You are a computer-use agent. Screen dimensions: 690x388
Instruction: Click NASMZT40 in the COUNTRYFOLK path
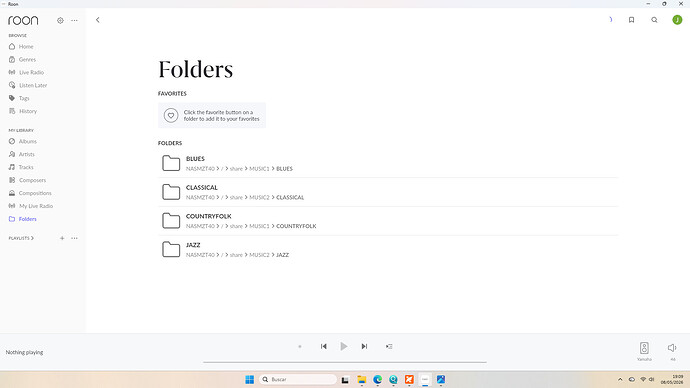(200, 226)
